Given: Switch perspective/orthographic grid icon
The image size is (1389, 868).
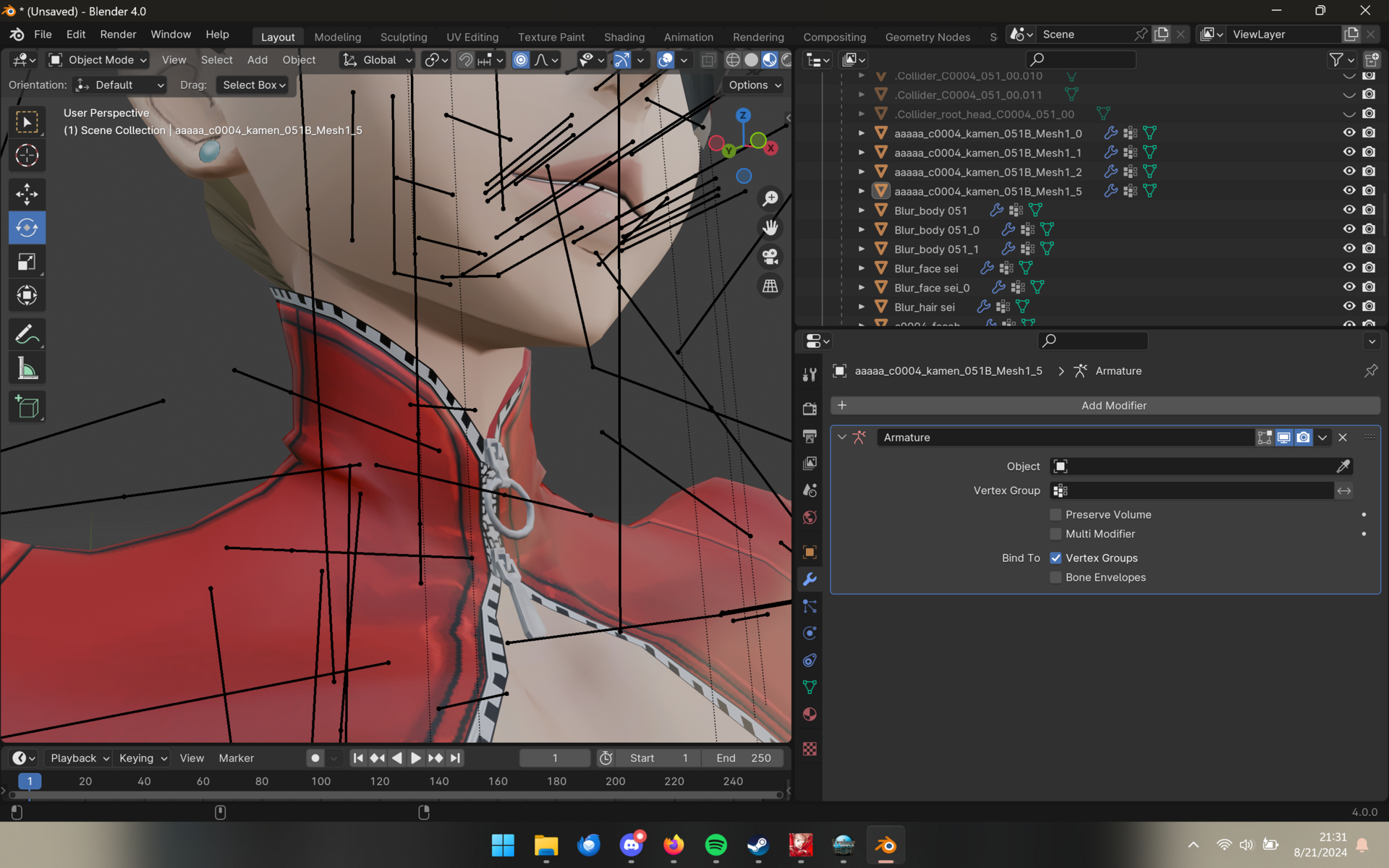Looking at the screenshot, I should [770, 286].
